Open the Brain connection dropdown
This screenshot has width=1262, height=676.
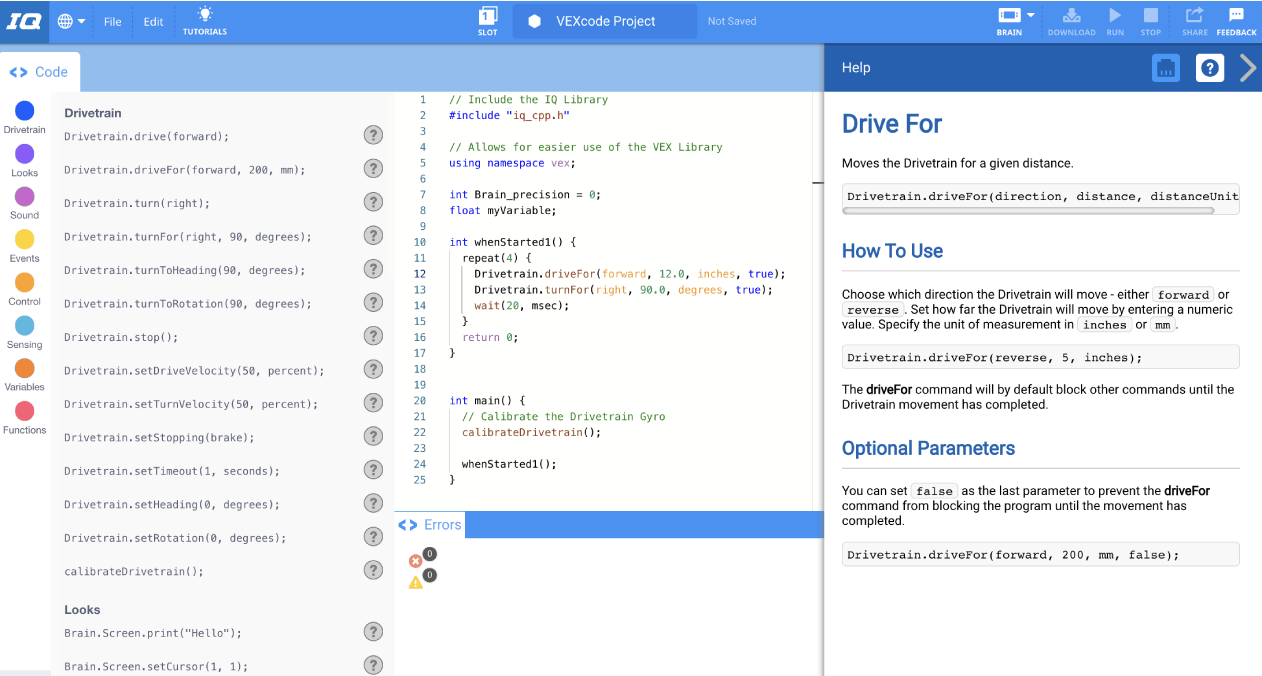pyautogui.click(x=1015, y=21)
